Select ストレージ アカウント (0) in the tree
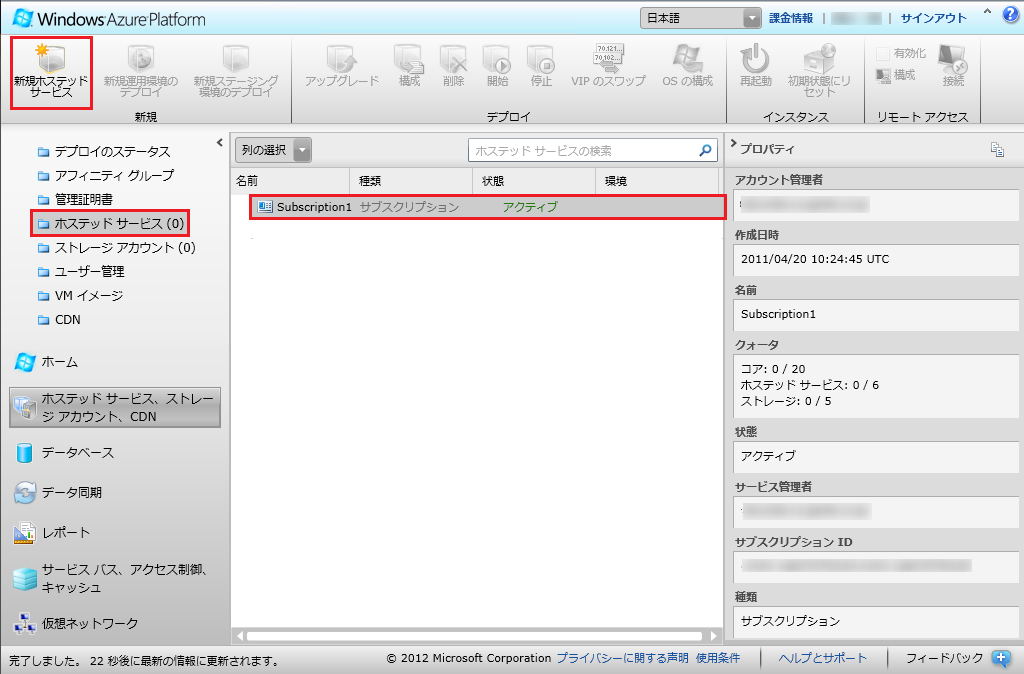Screen dimensions: 1024x674 [117, 248]
